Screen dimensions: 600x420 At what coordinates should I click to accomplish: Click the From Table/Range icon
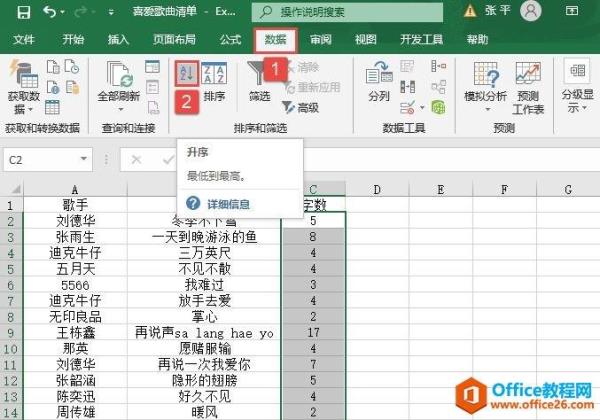52,107
